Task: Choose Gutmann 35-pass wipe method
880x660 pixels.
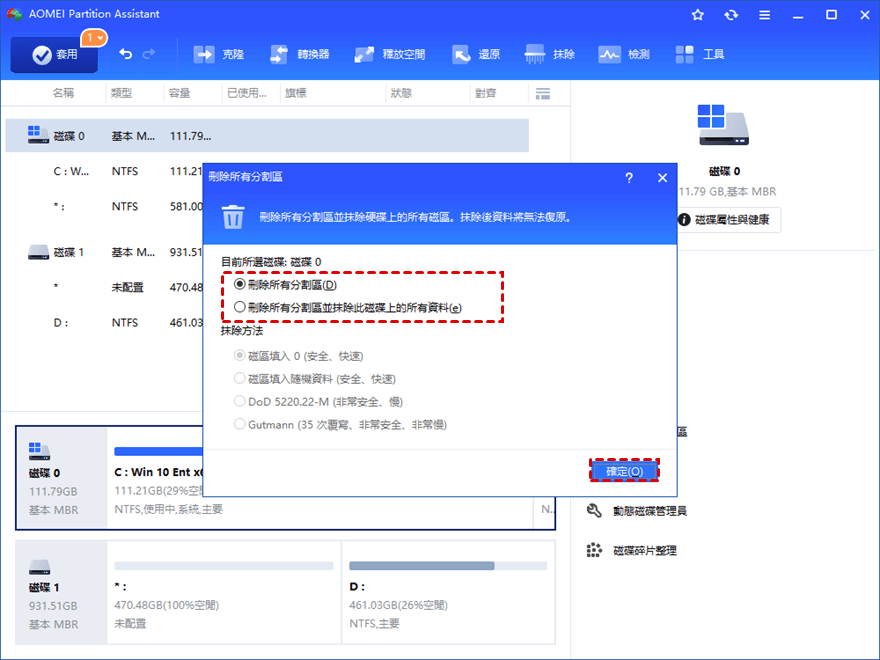Action: [x=340, y=425]
